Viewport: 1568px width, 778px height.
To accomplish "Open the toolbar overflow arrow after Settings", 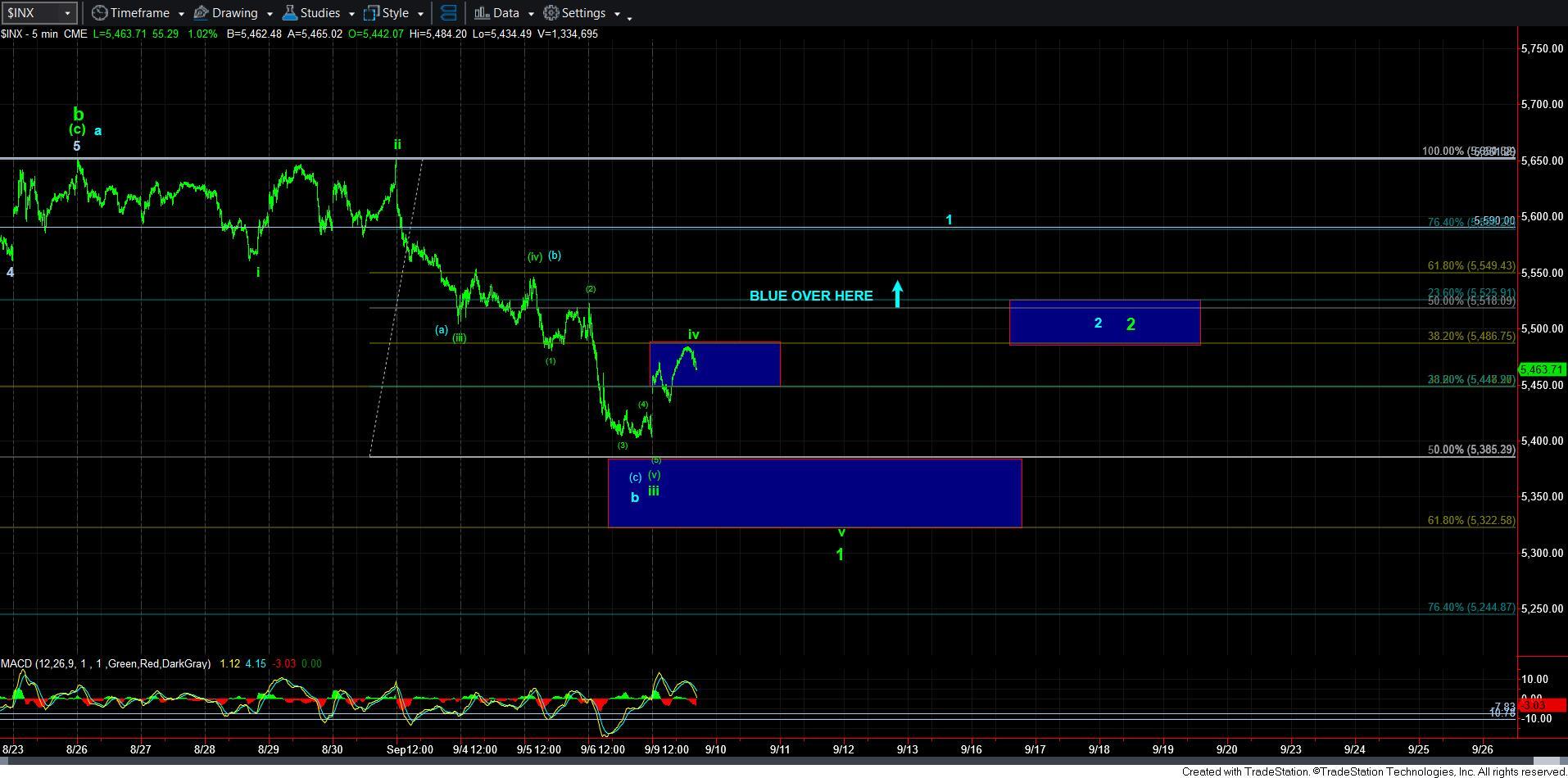I will tap(629, 16).
